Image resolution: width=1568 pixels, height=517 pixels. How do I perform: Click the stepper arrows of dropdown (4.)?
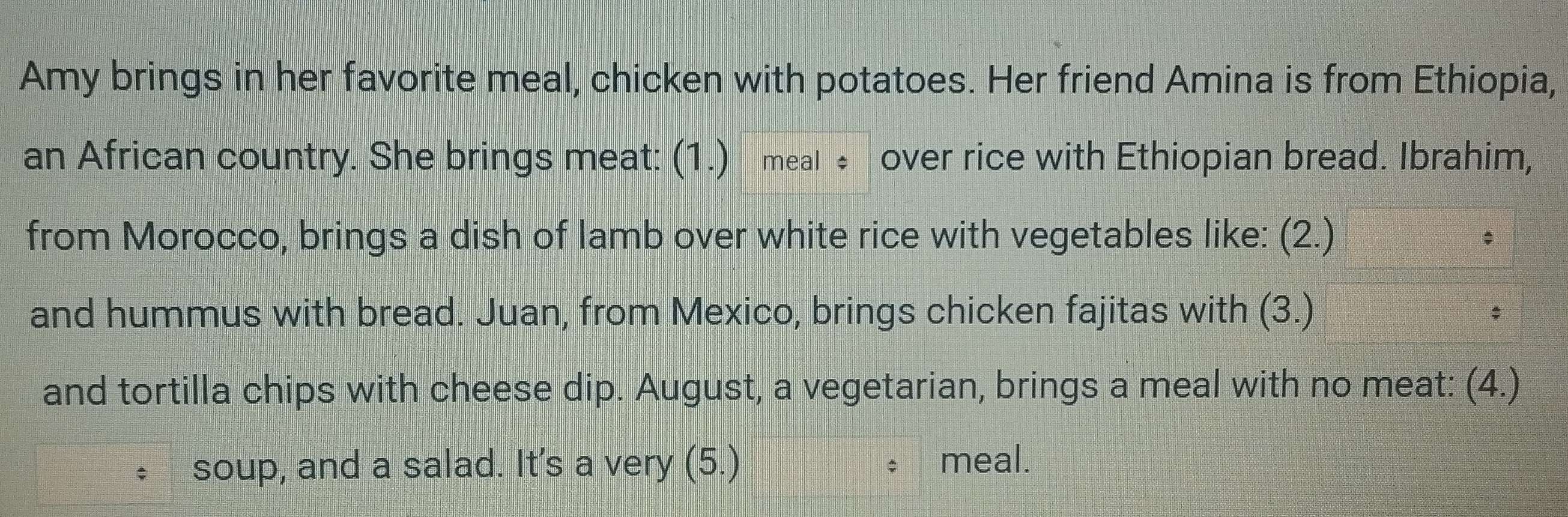pos(142,474)
